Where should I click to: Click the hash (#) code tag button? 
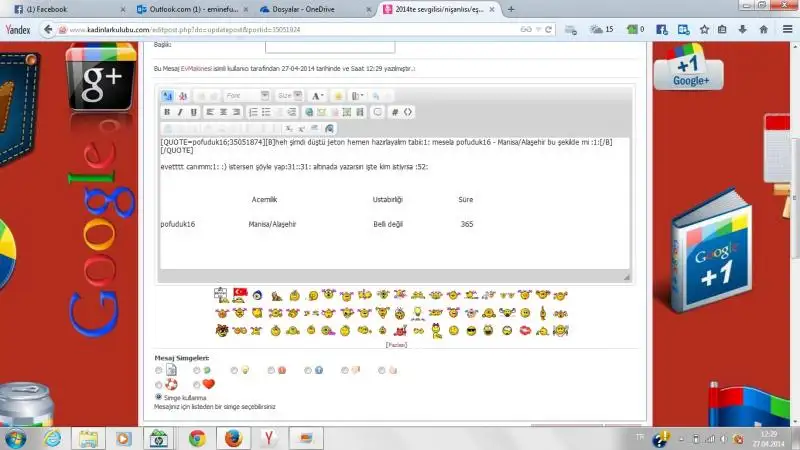(395, 112)
